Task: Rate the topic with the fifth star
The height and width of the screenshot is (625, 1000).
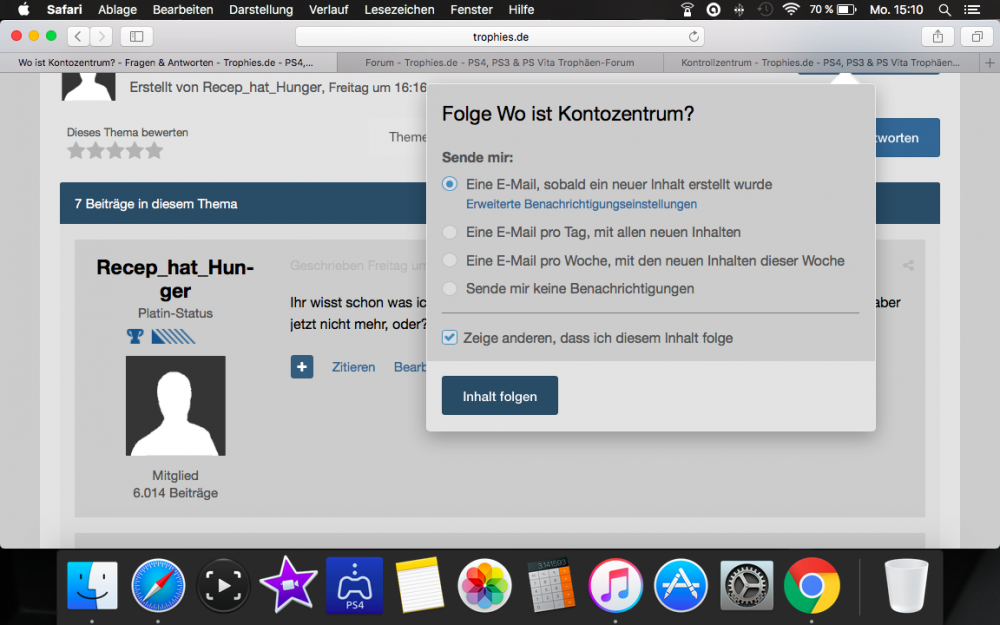Action: (154, 151)
